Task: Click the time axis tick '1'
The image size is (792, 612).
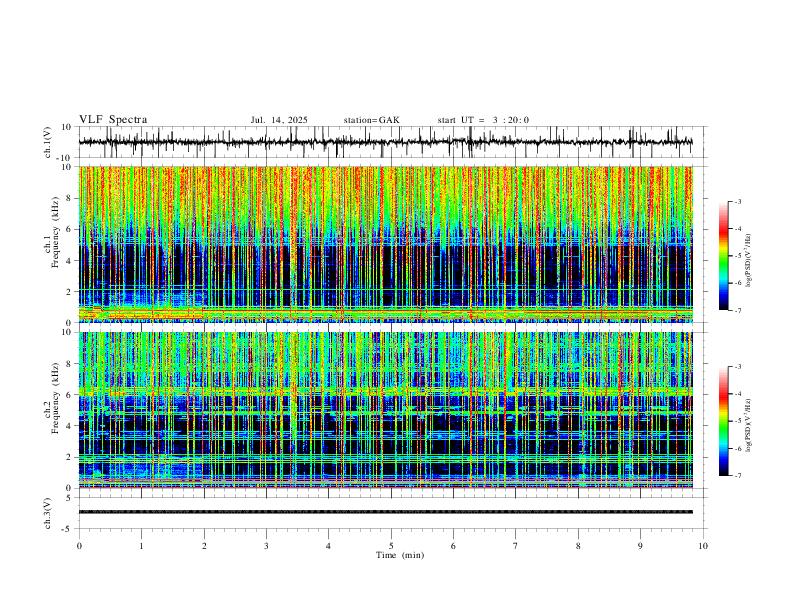Action: [x=141, y=546]
